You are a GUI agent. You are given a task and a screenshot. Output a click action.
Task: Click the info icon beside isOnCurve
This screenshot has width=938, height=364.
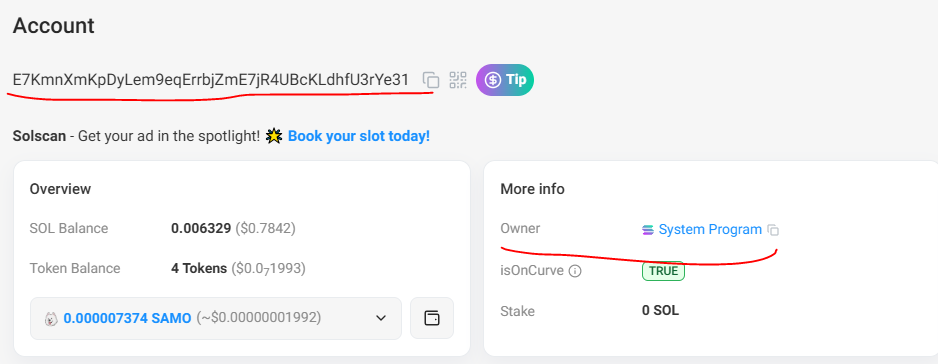point(575,271)
